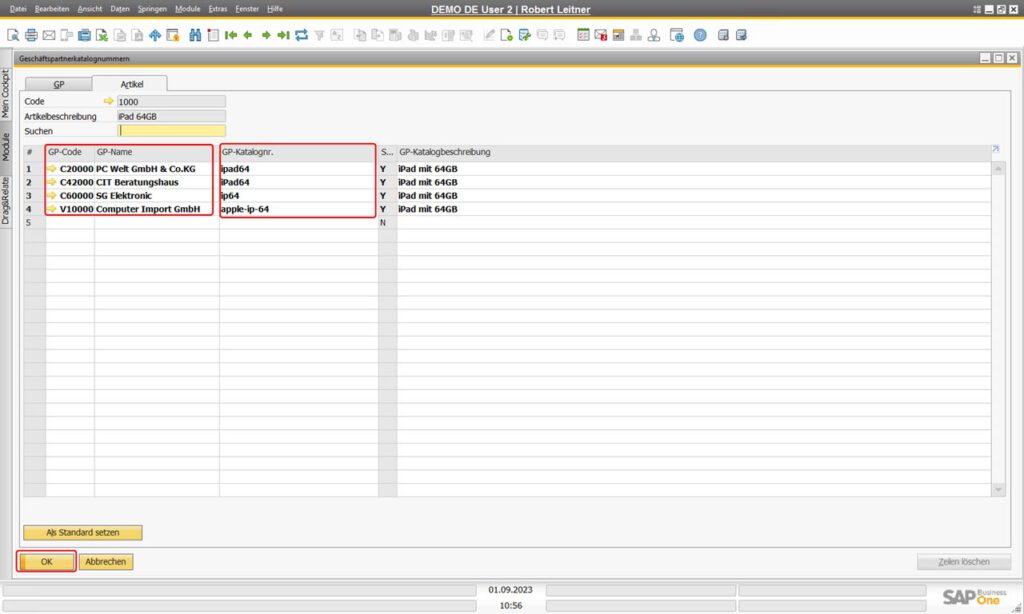Select catalog number cell apple-ip-64
Viewport: 1024px width, 614px height.
tap(298, 209)
